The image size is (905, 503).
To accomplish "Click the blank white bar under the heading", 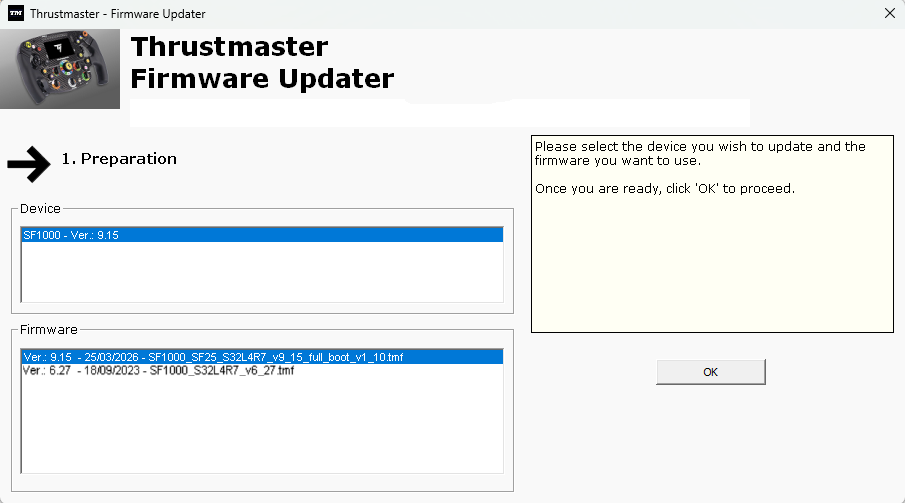I will [440, 112].
